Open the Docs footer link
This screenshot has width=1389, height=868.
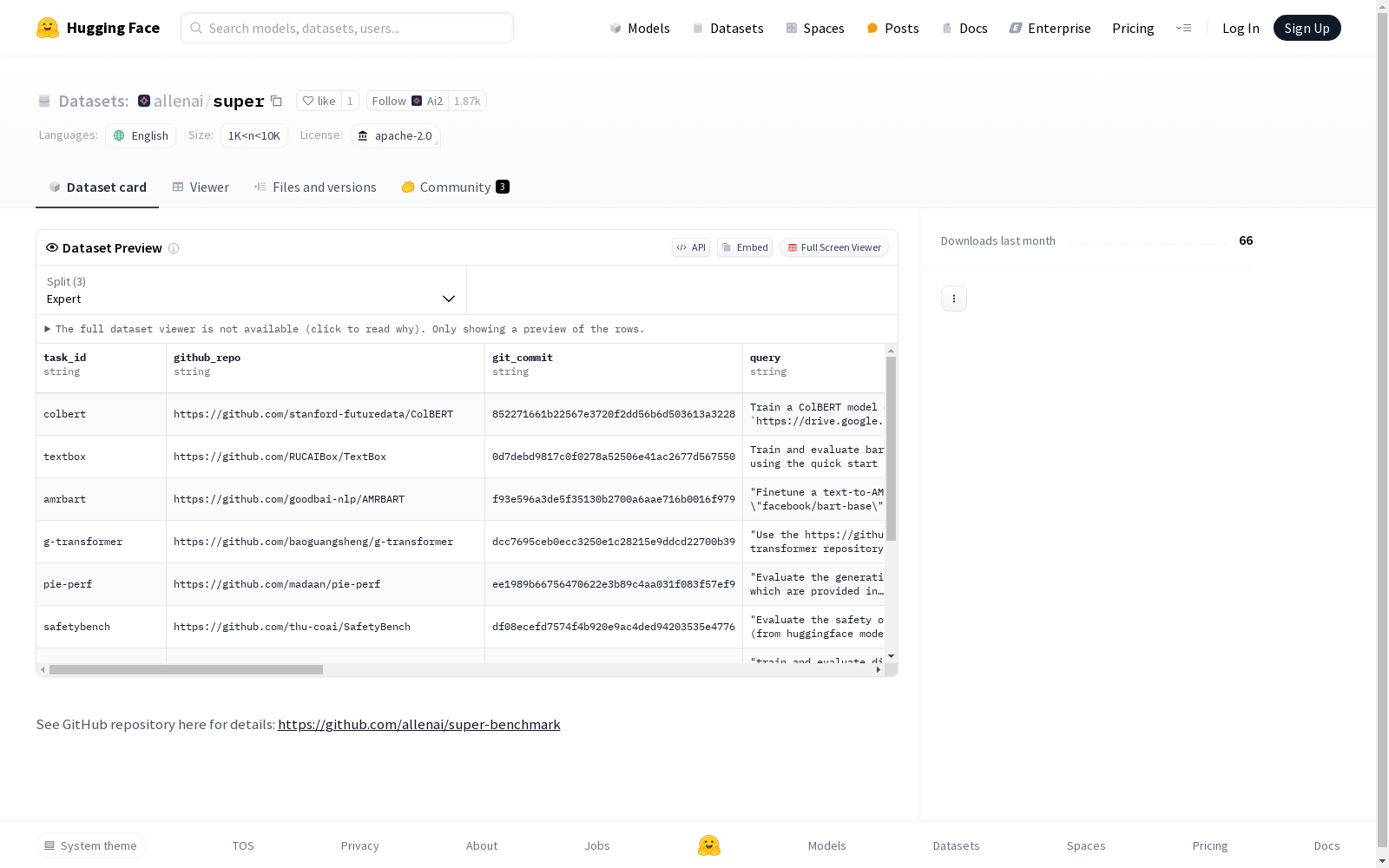point(1326,845)
